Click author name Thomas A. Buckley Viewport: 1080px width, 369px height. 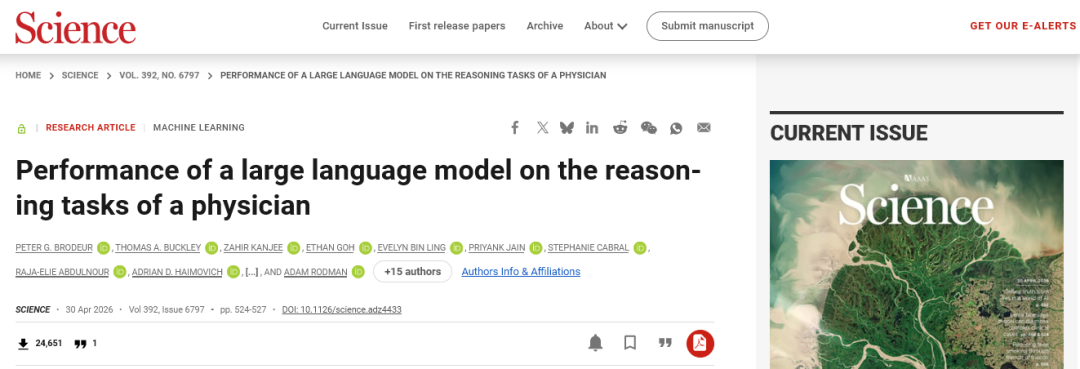[158, 248]
